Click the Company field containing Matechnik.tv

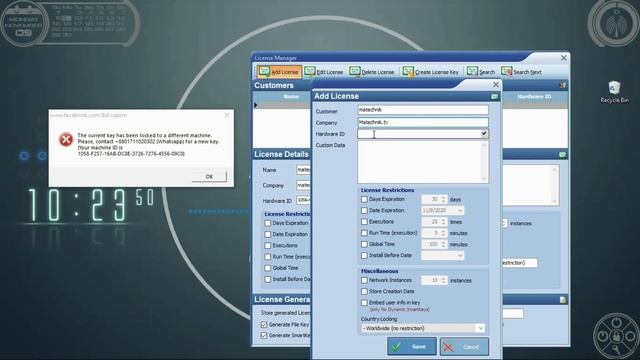click(423, 122)
